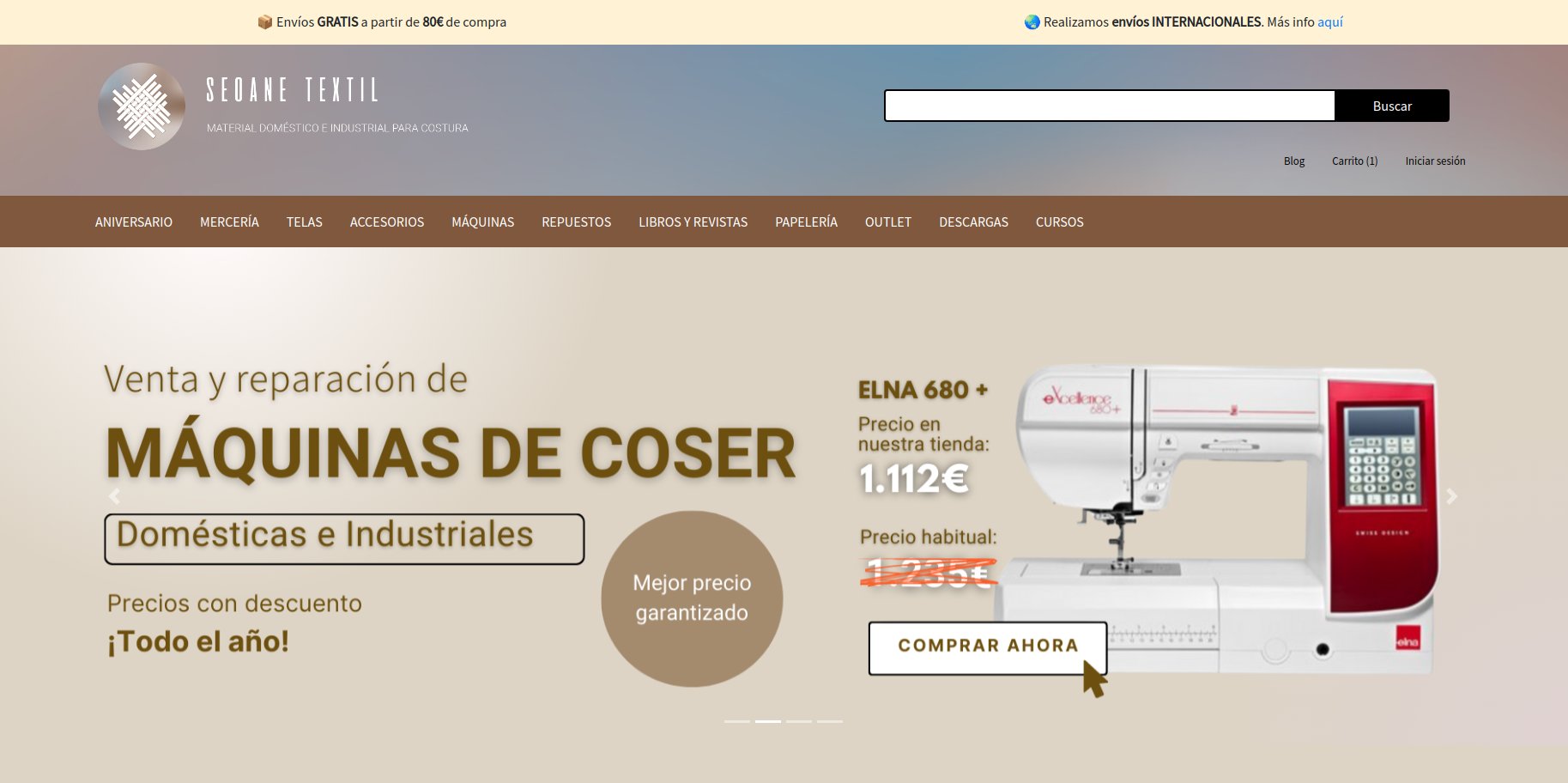Open the Blog link
Viewport: 1568px width, 783px height.
coord(1294,161)
